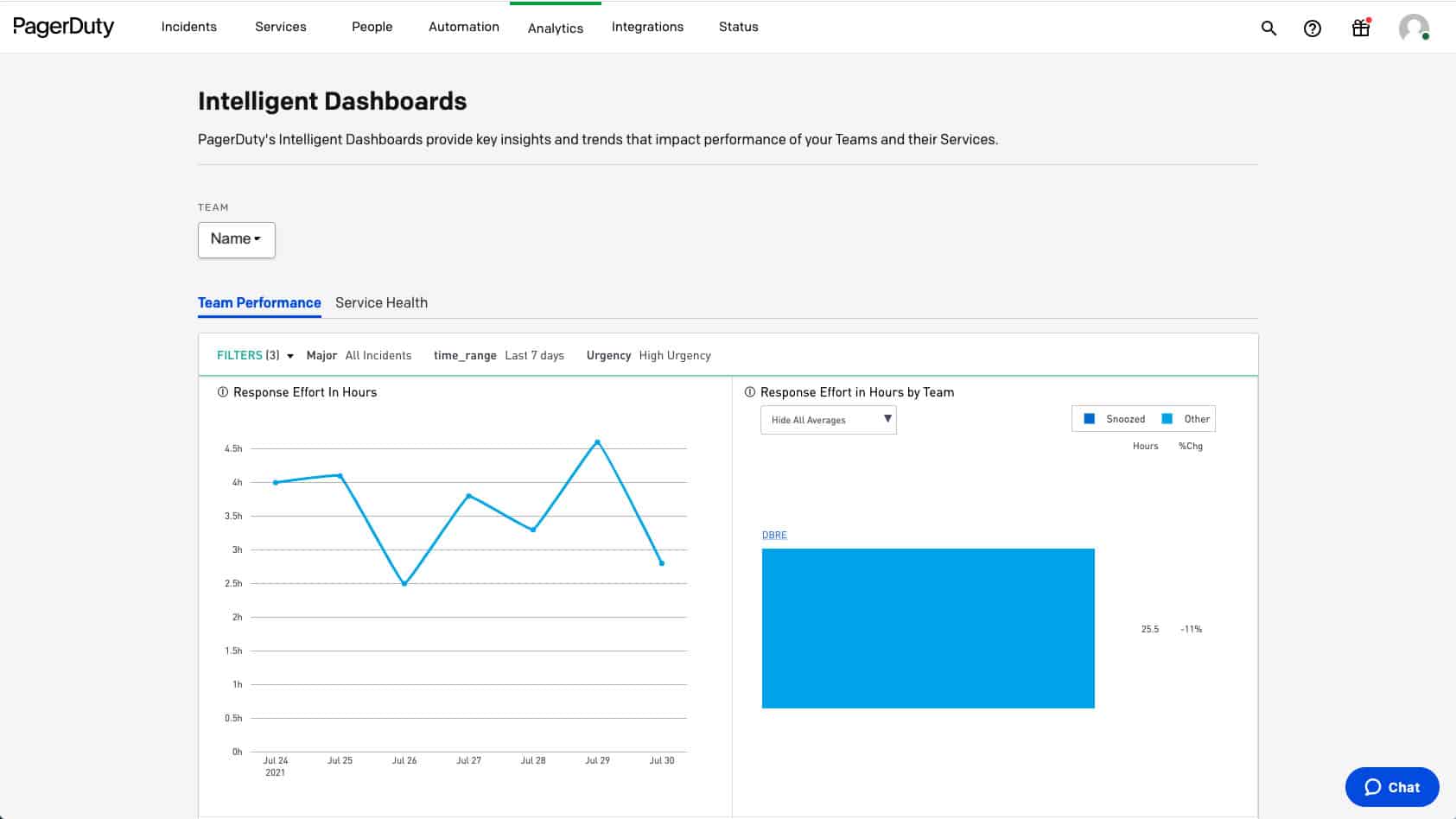Click the Jul 26 lowest data point

[x=404, y=584]
